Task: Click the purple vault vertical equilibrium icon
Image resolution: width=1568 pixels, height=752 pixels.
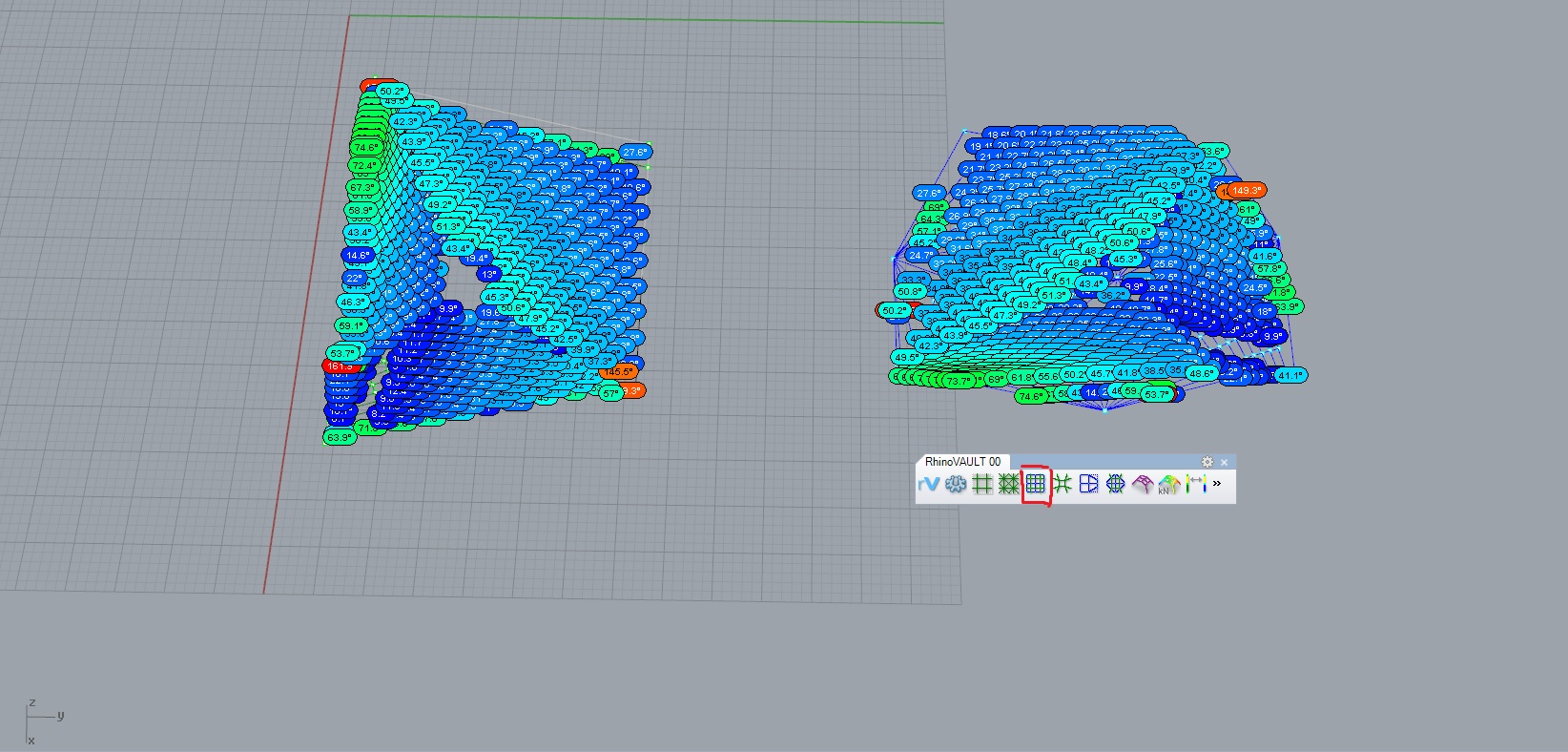Action: point(1143,485)
